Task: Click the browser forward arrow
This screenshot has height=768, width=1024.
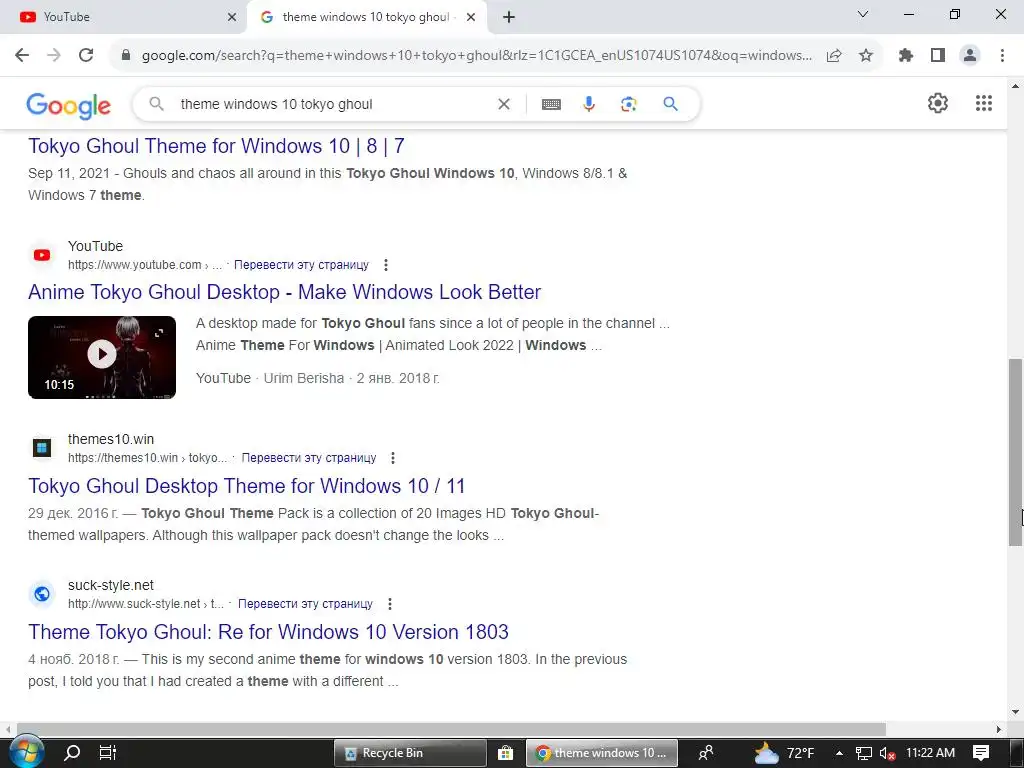Action: 54,55
